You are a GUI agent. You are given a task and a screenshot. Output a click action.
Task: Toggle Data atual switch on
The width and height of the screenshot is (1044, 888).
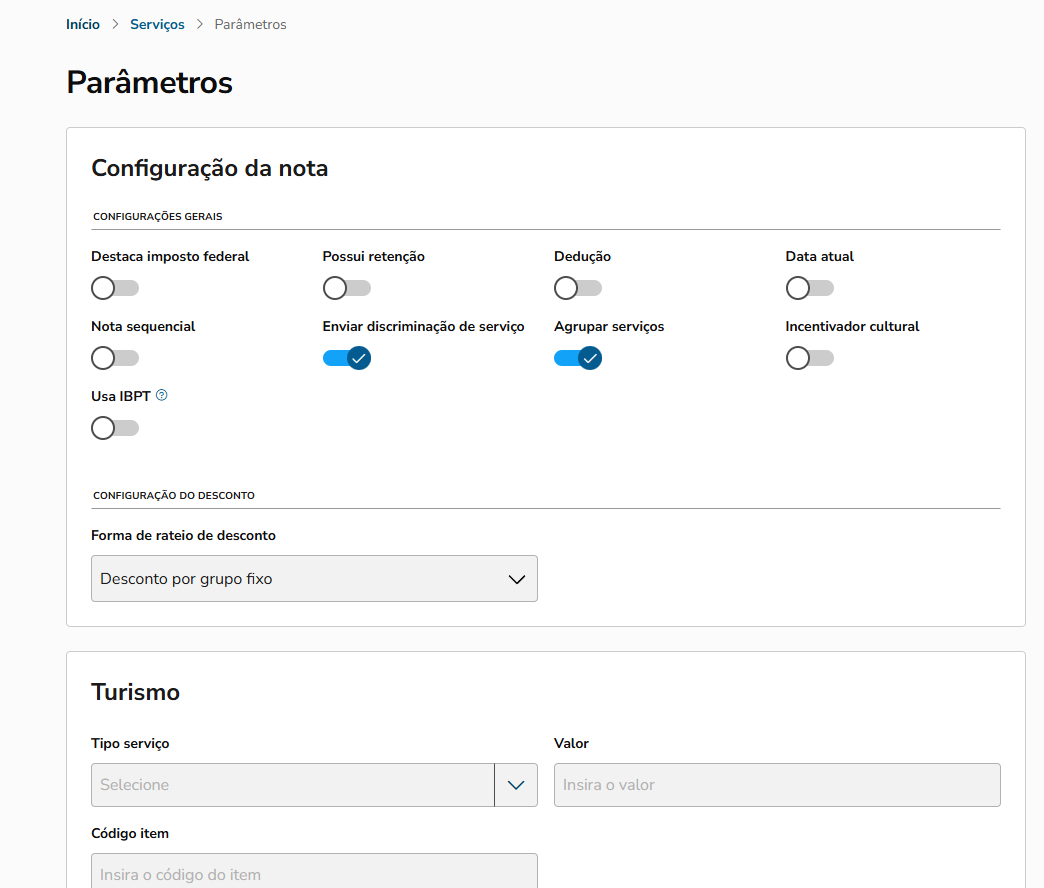pyautogui.click(x=809, y=288)
